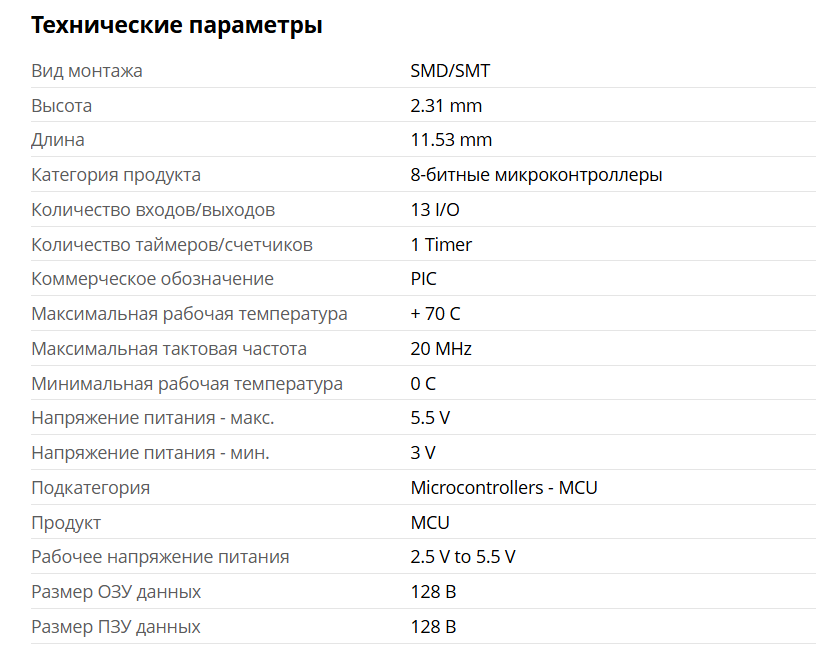Click 'Microcontrollers - MCU' subcategory value
816x649 pixels.
(x=504, y=488)
